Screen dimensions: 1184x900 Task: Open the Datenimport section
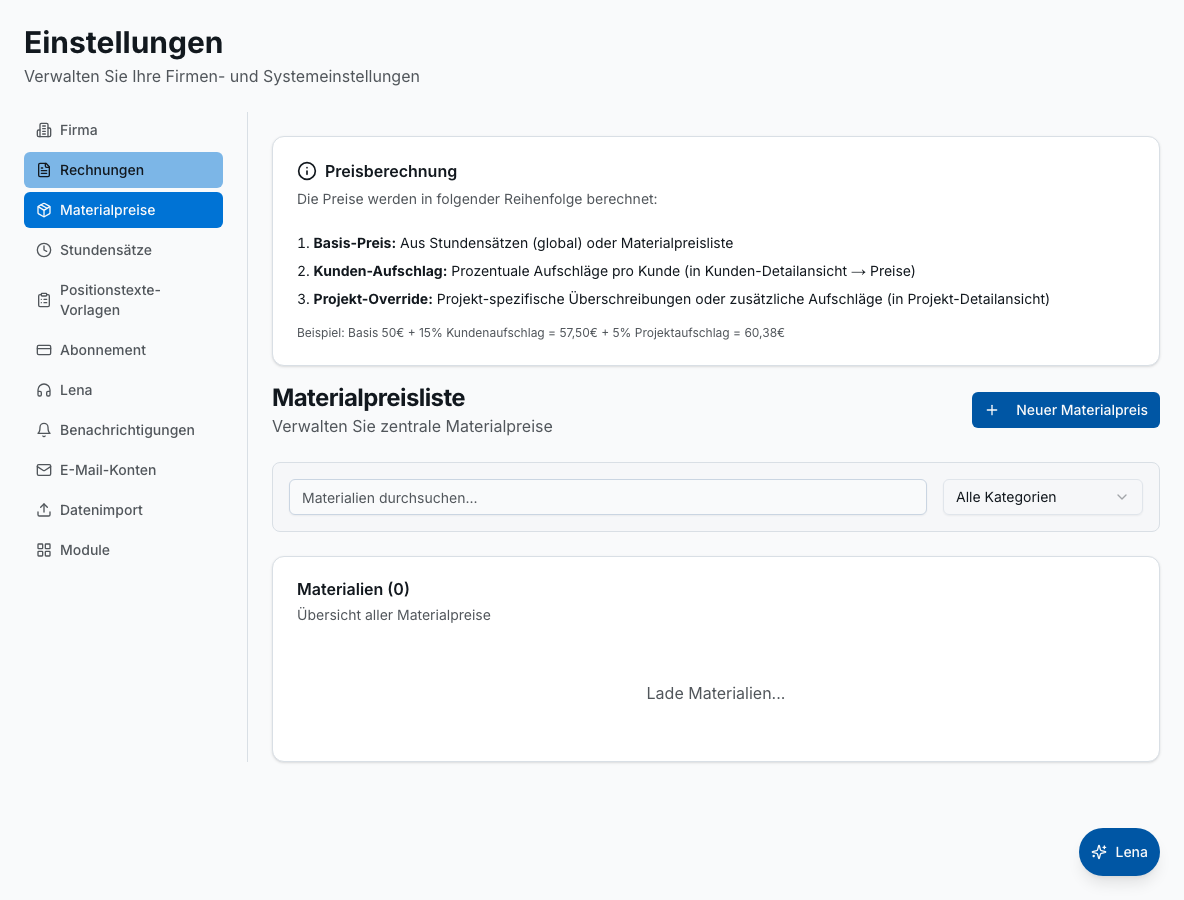pyautogui.click(x=123, y=510)
